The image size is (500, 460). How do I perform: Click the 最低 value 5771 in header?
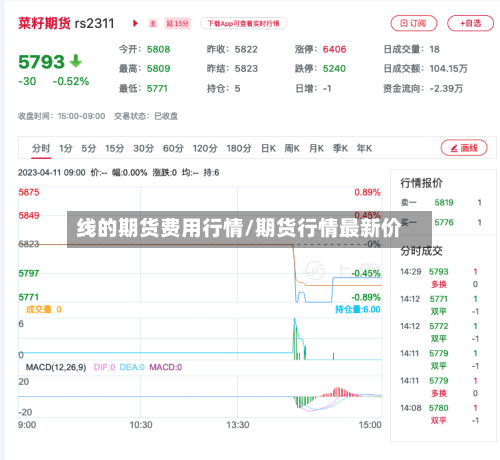click(x=157, y=89)
